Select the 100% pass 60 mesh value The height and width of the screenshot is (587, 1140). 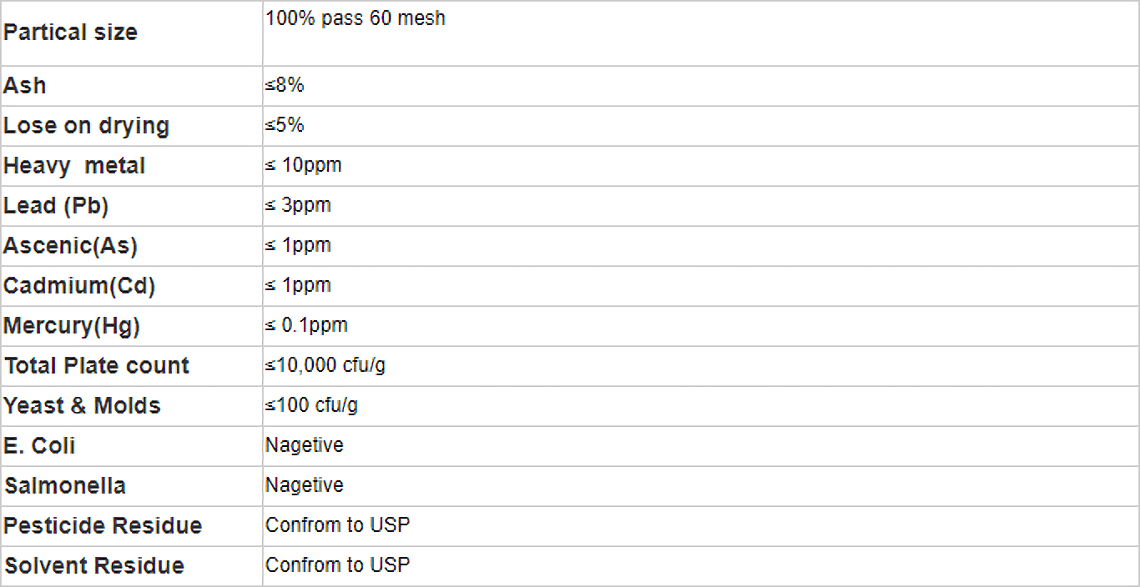[355, 18]
